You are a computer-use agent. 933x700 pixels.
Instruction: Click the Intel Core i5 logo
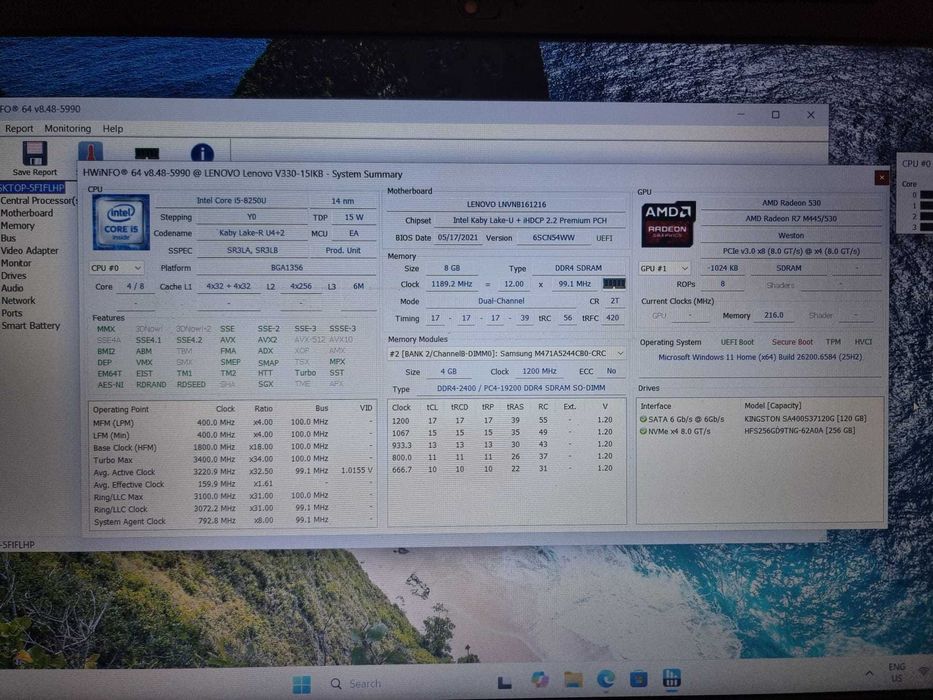coord(121,222)
